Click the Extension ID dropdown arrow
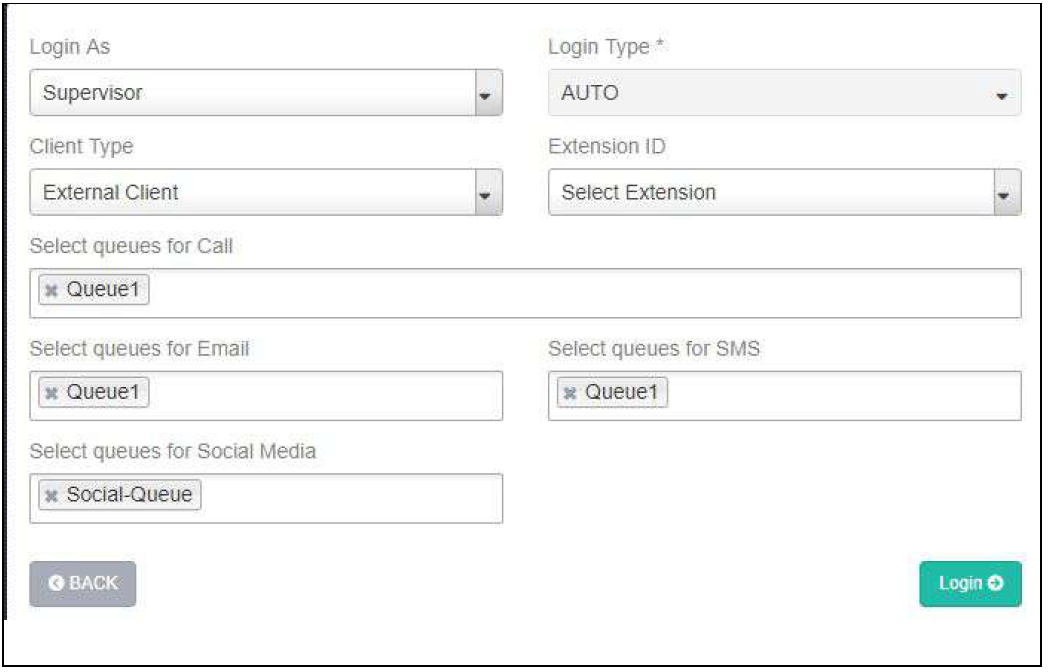 pyautogui.click(x=1005, y=193)
